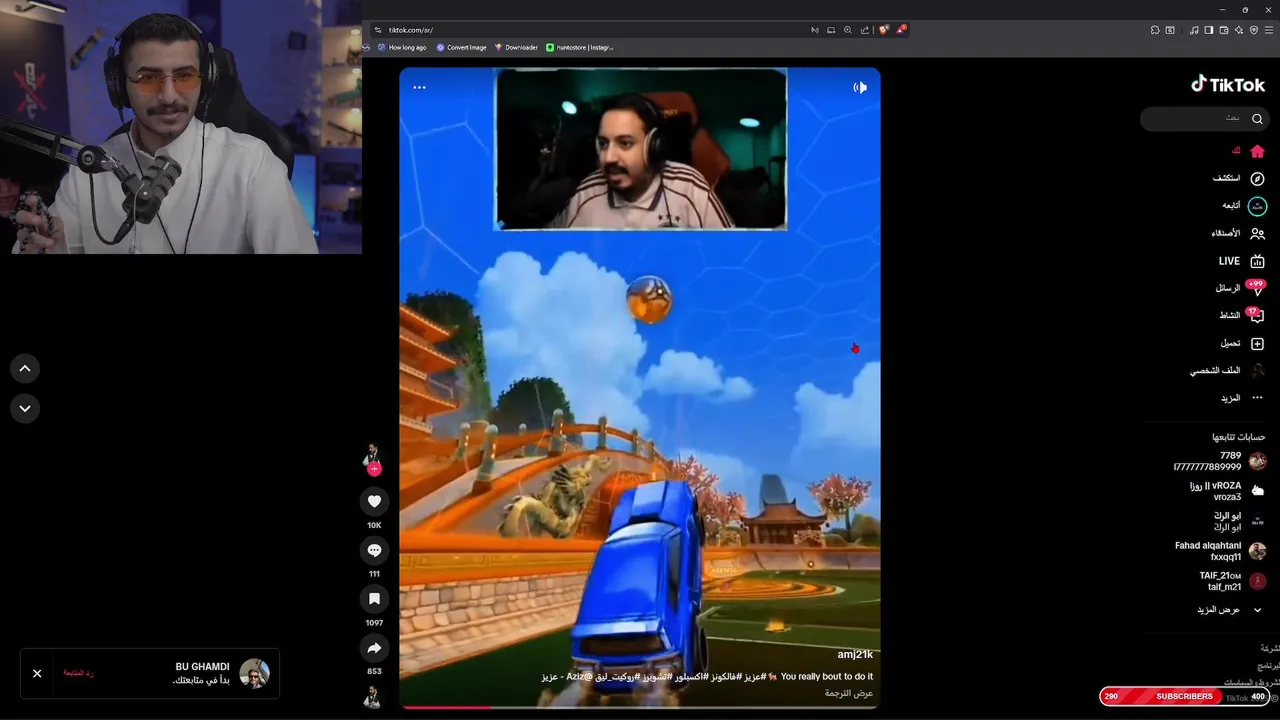The image size is (1280, 720).
Task: Click site settings icon left of URL
Action: (x=378, y=30)
